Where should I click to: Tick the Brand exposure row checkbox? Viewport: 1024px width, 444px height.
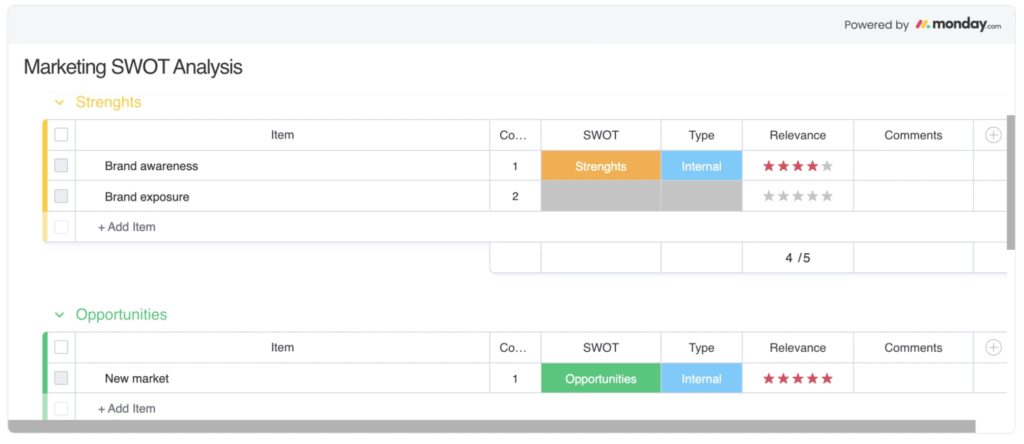(x=61, y=197)
